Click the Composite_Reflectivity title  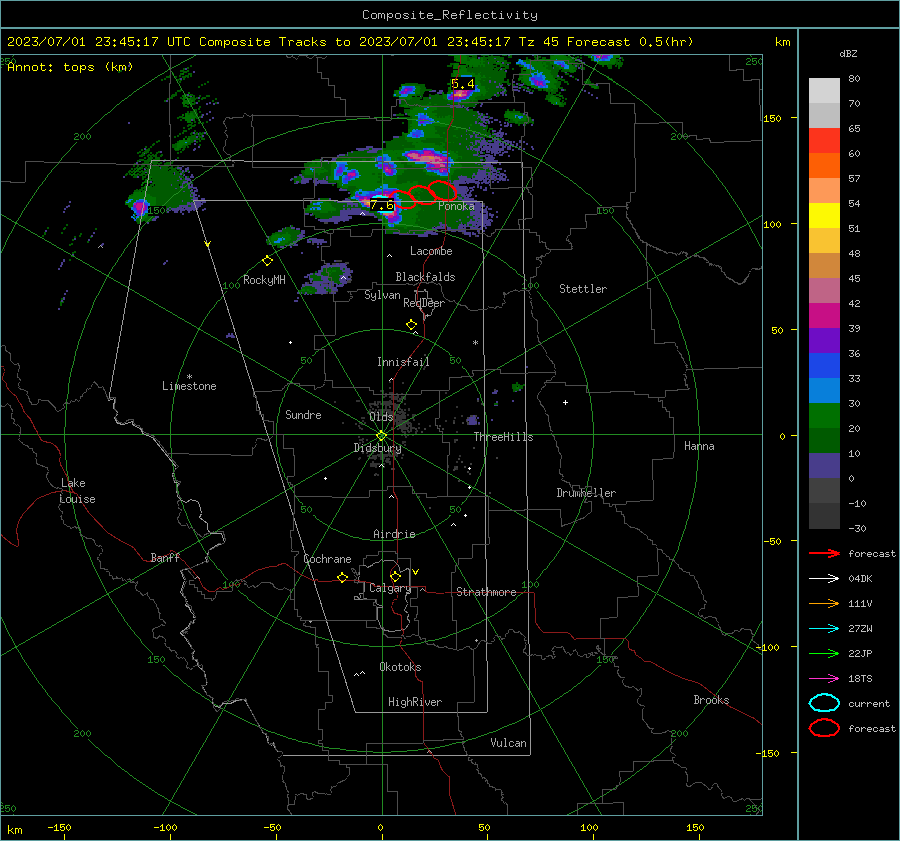coord(450,15)
